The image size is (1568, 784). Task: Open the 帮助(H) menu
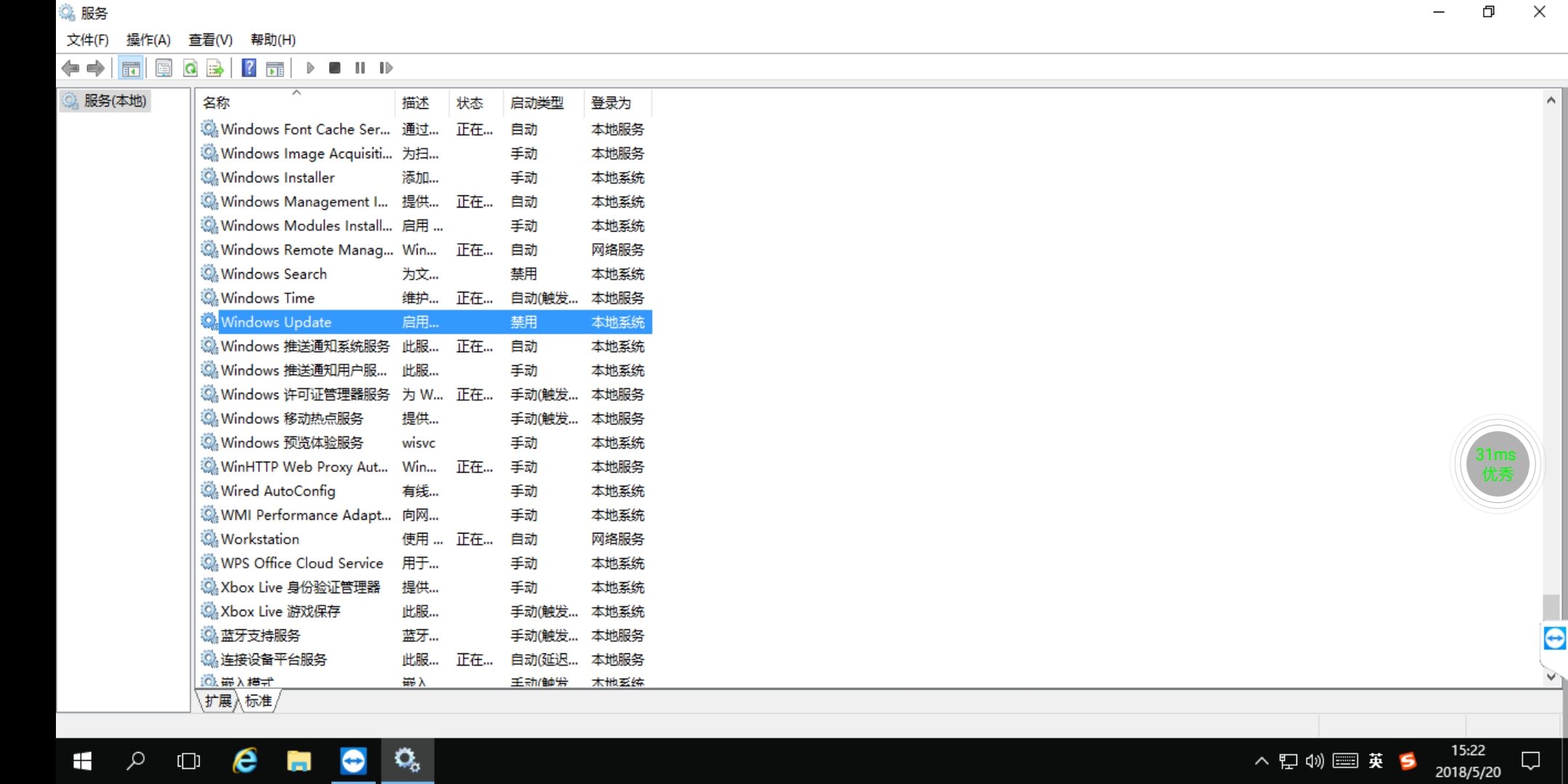(x=273, y=40)
